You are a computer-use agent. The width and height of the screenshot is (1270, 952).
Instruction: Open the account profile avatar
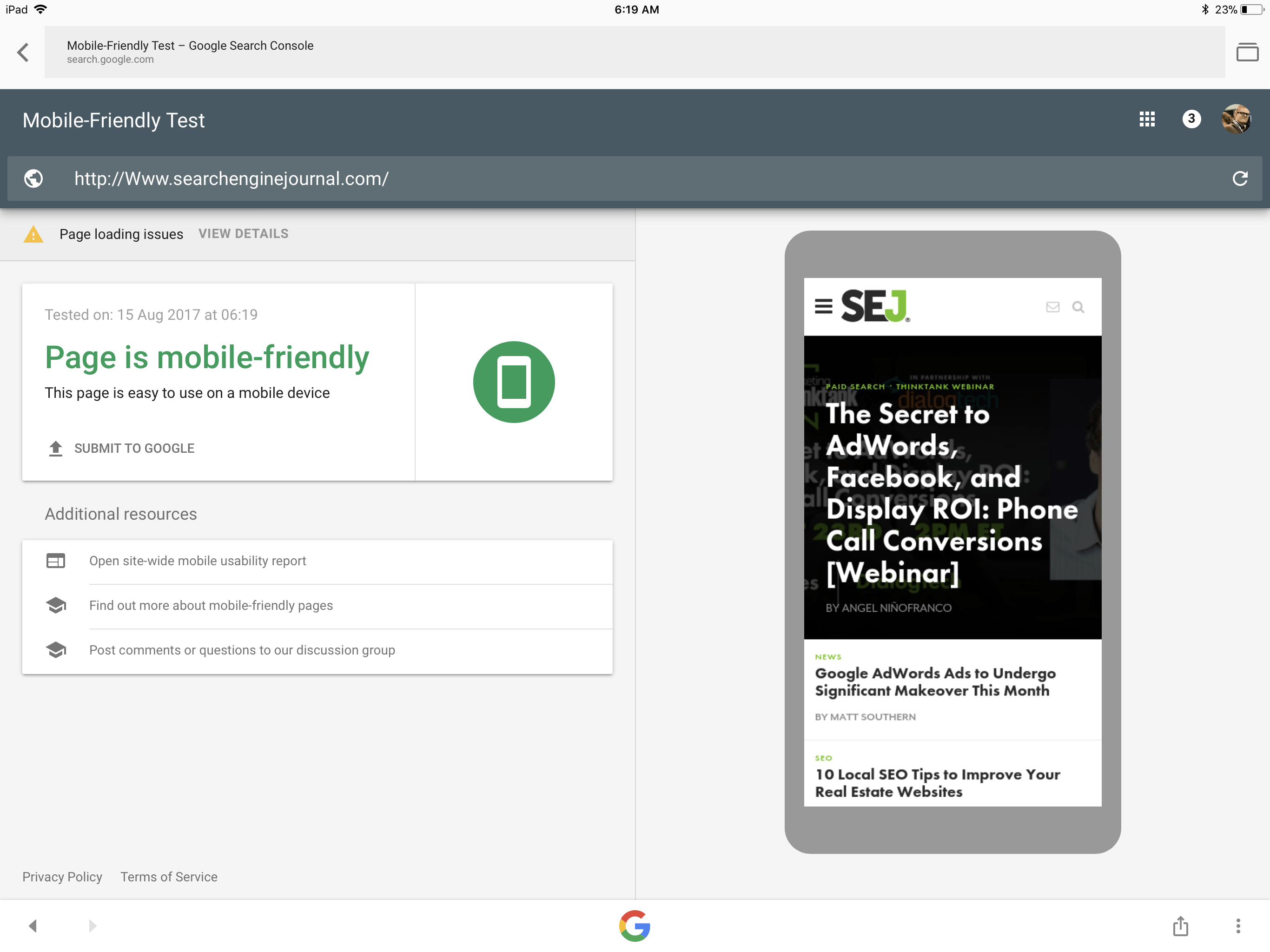coord(1236,119)
